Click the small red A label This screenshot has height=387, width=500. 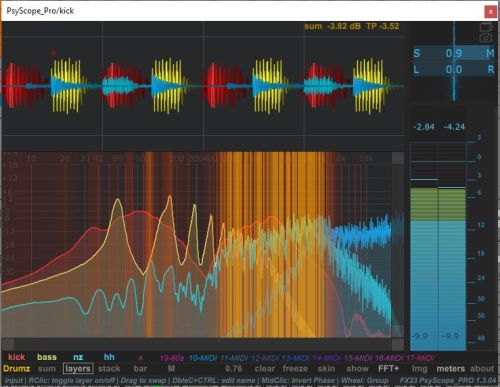(141, 358)
